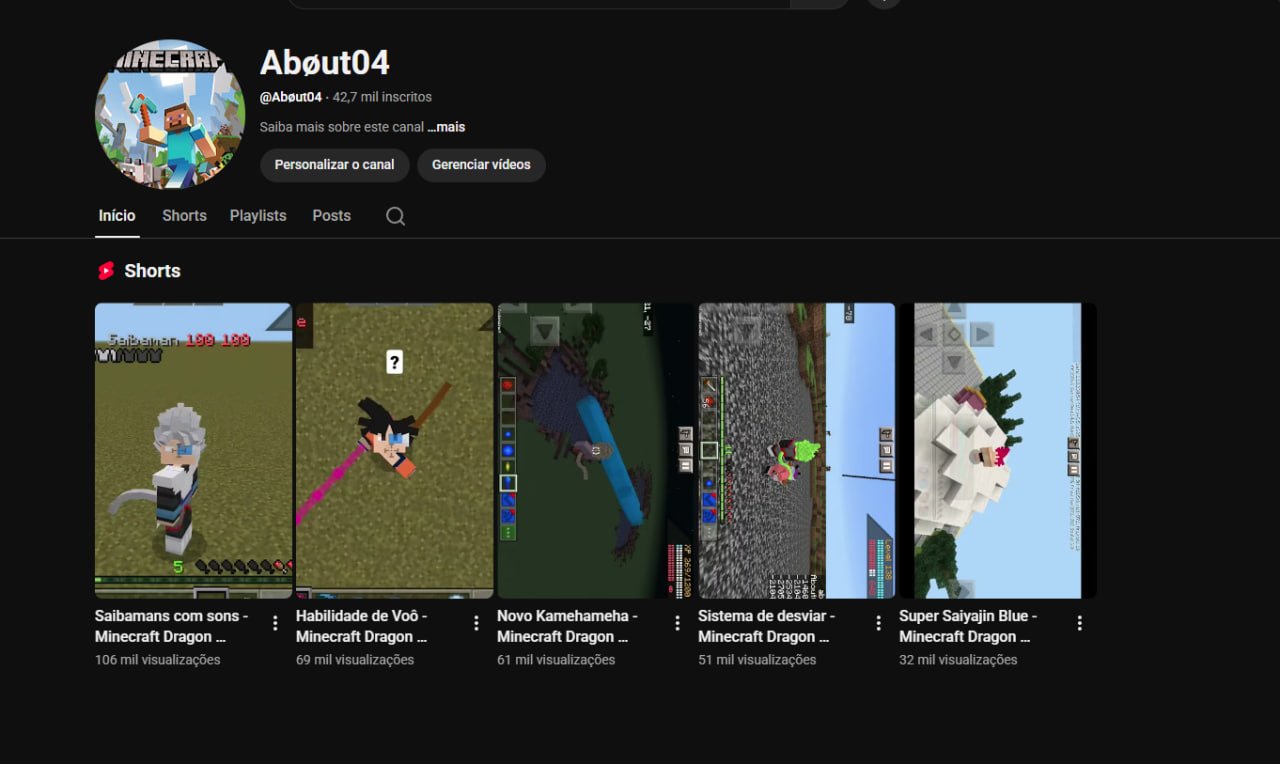The height and width of the screenshot is (764, 1280).
Task: Open Sistema de desviar short title
Action: (766, 626)
